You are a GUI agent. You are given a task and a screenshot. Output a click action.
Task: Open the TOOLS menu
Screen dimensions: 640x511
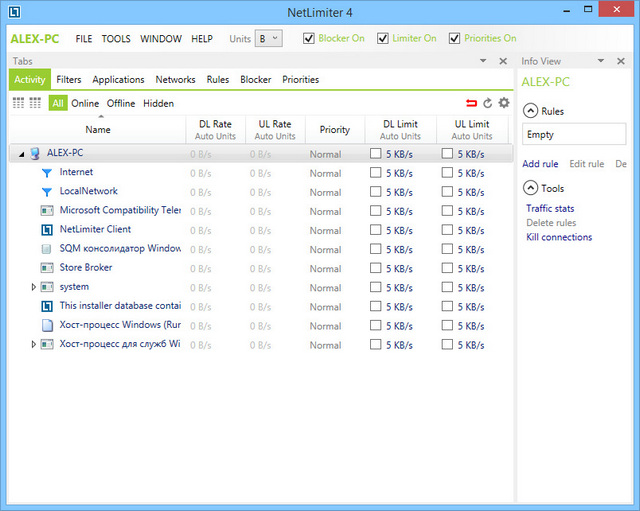116,39
